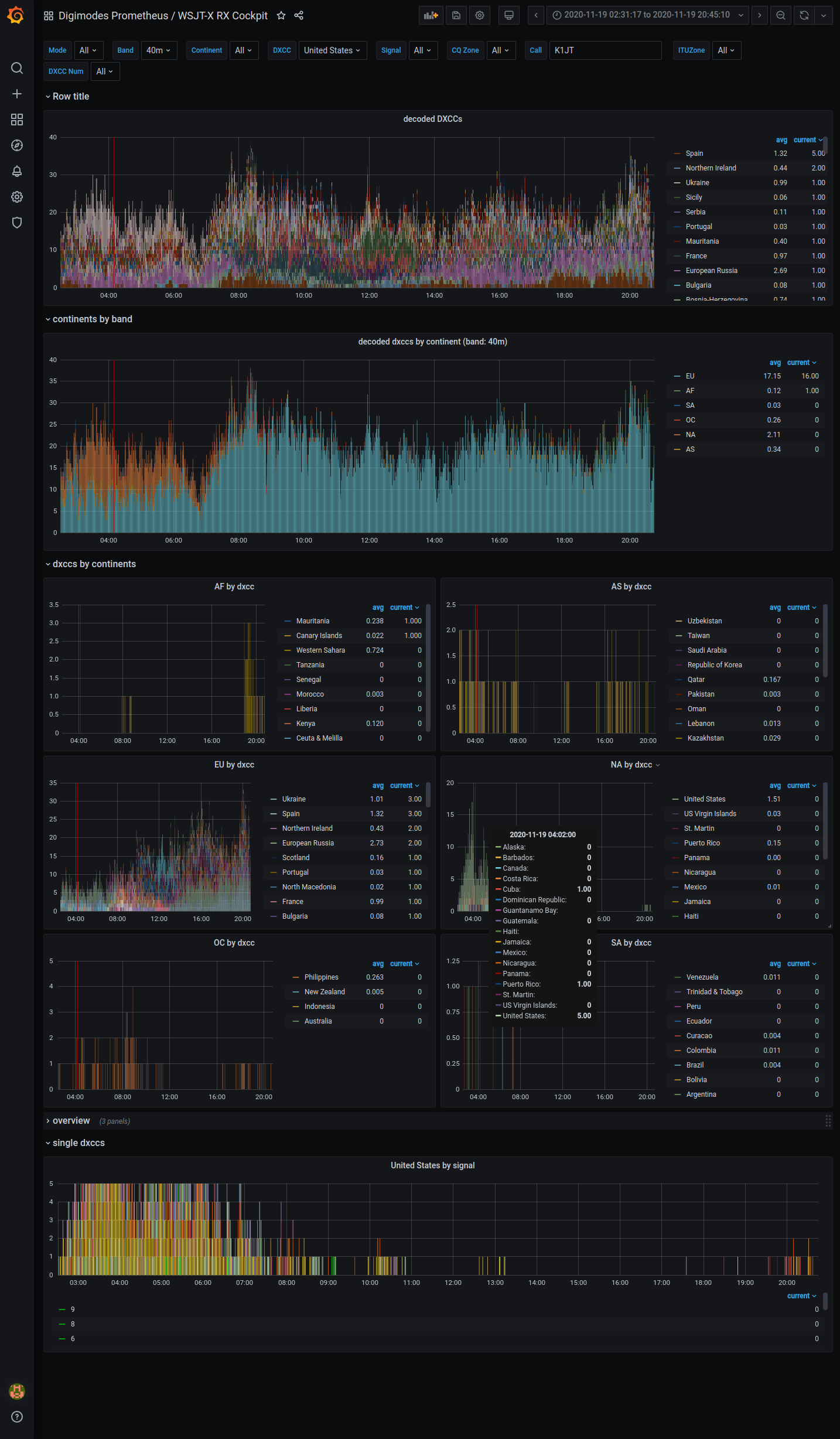840x1439 pixels.
Task: Sort AF by dxcc legend by current
Action: tap(404, 608)
